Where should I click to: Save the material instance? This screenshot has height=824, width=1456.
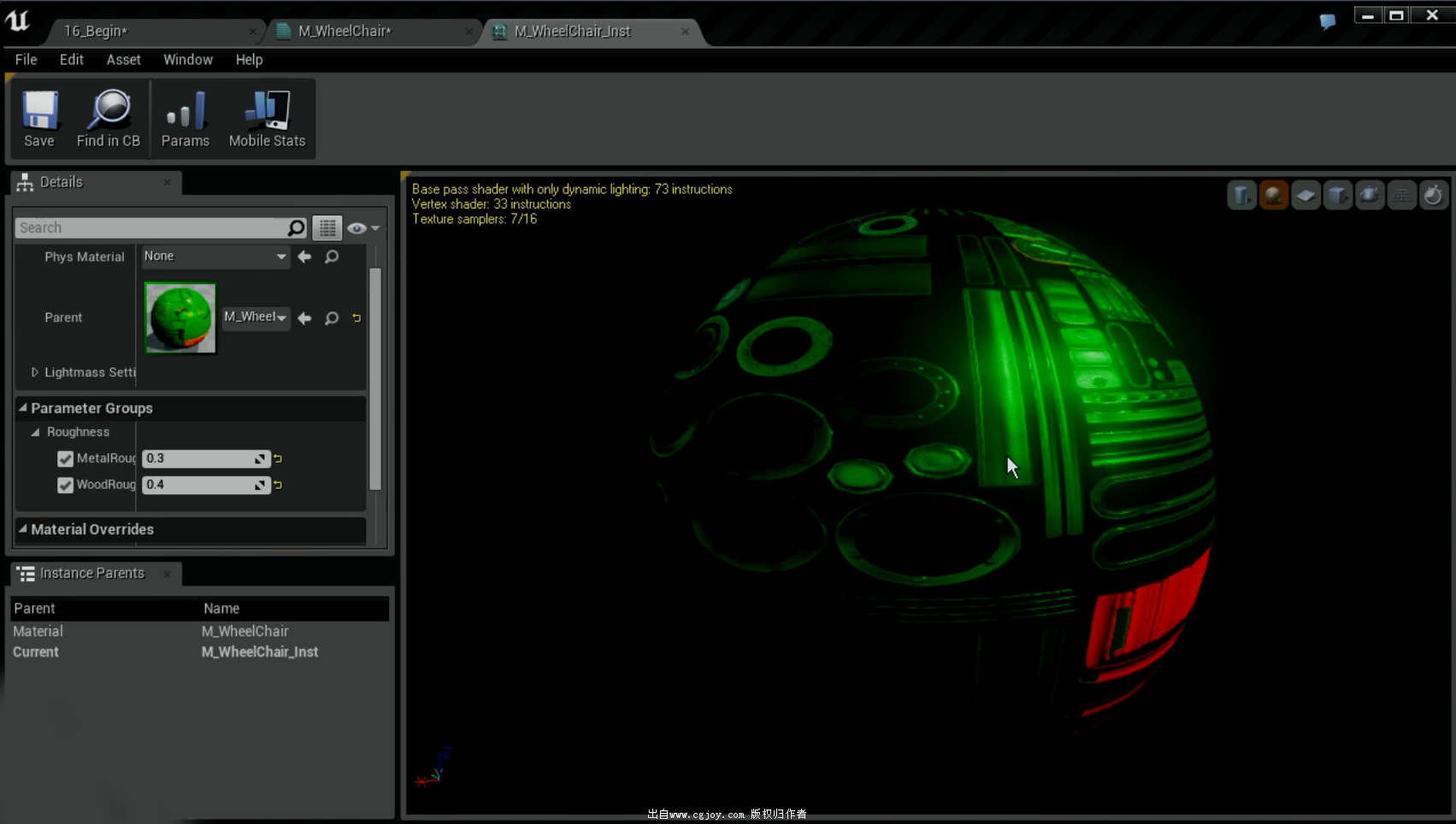(39, 119)
